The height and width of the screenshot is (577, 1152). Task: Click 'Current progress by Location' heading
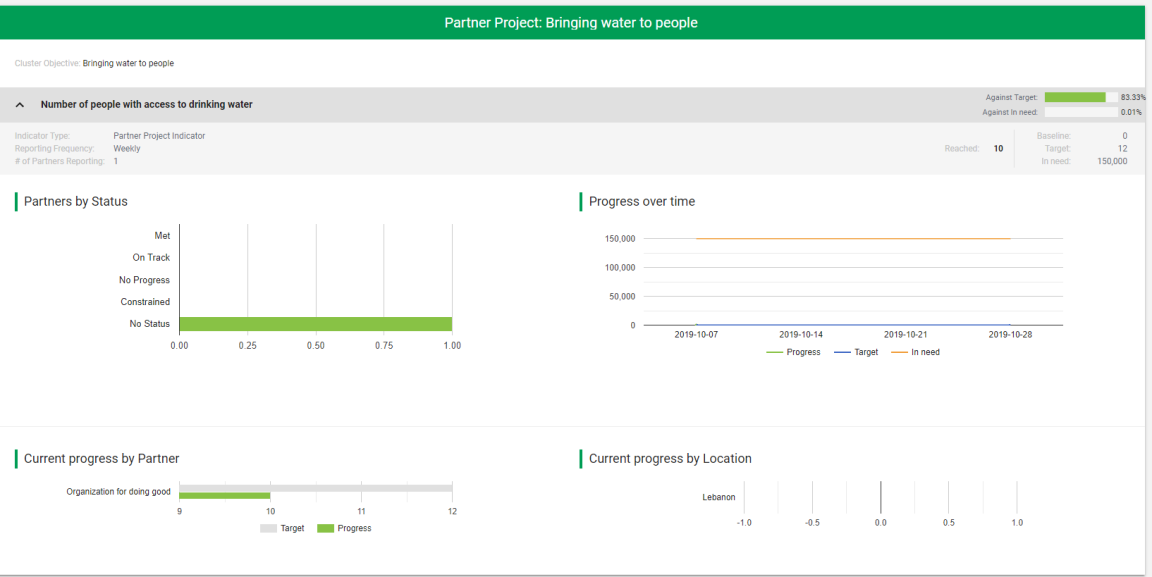670,459
